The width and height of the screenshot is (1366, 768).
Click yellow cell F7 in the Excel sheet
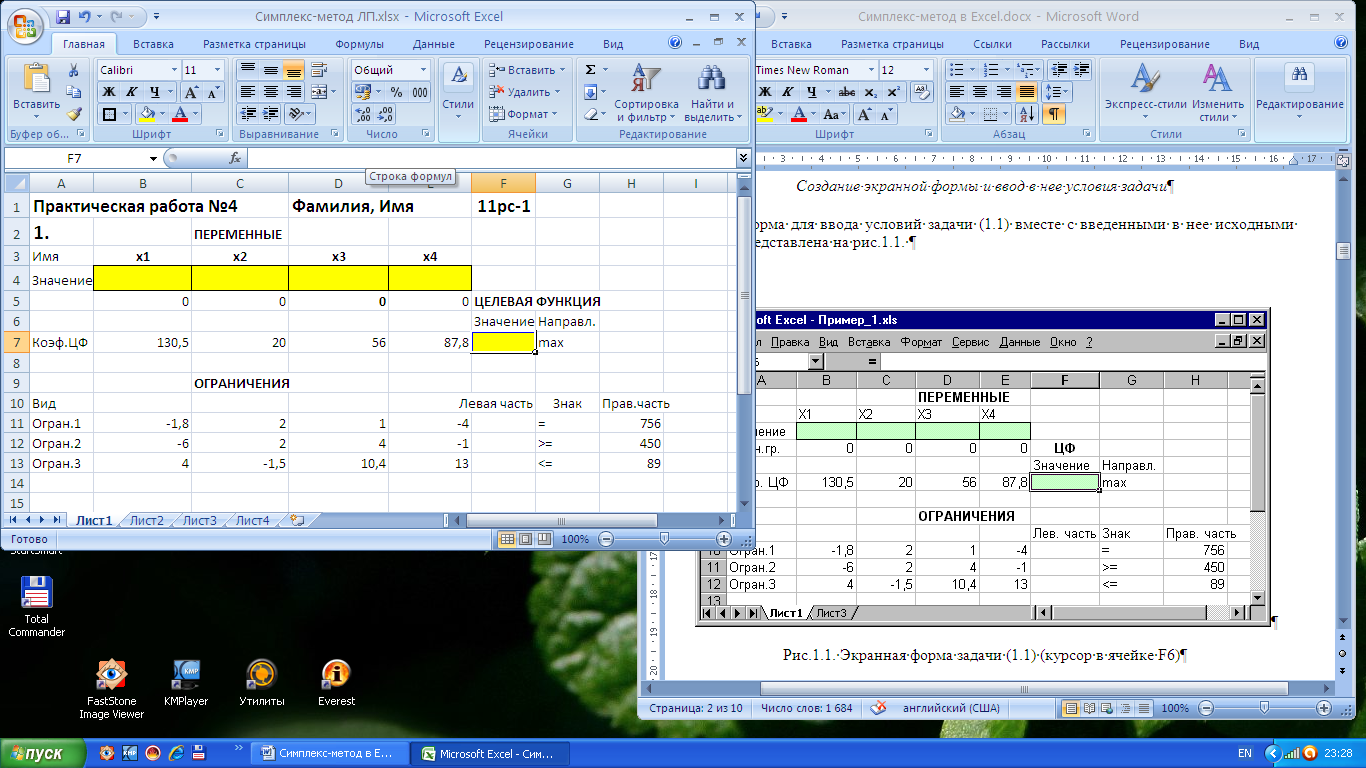[x=503, y=343]
